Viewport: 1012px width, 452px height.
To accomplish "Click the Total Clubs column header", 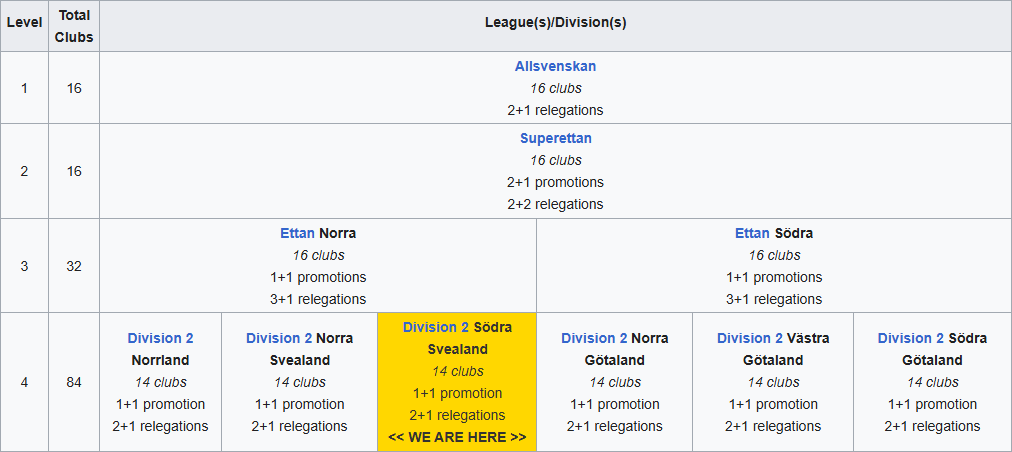I will tap(74, 26).
